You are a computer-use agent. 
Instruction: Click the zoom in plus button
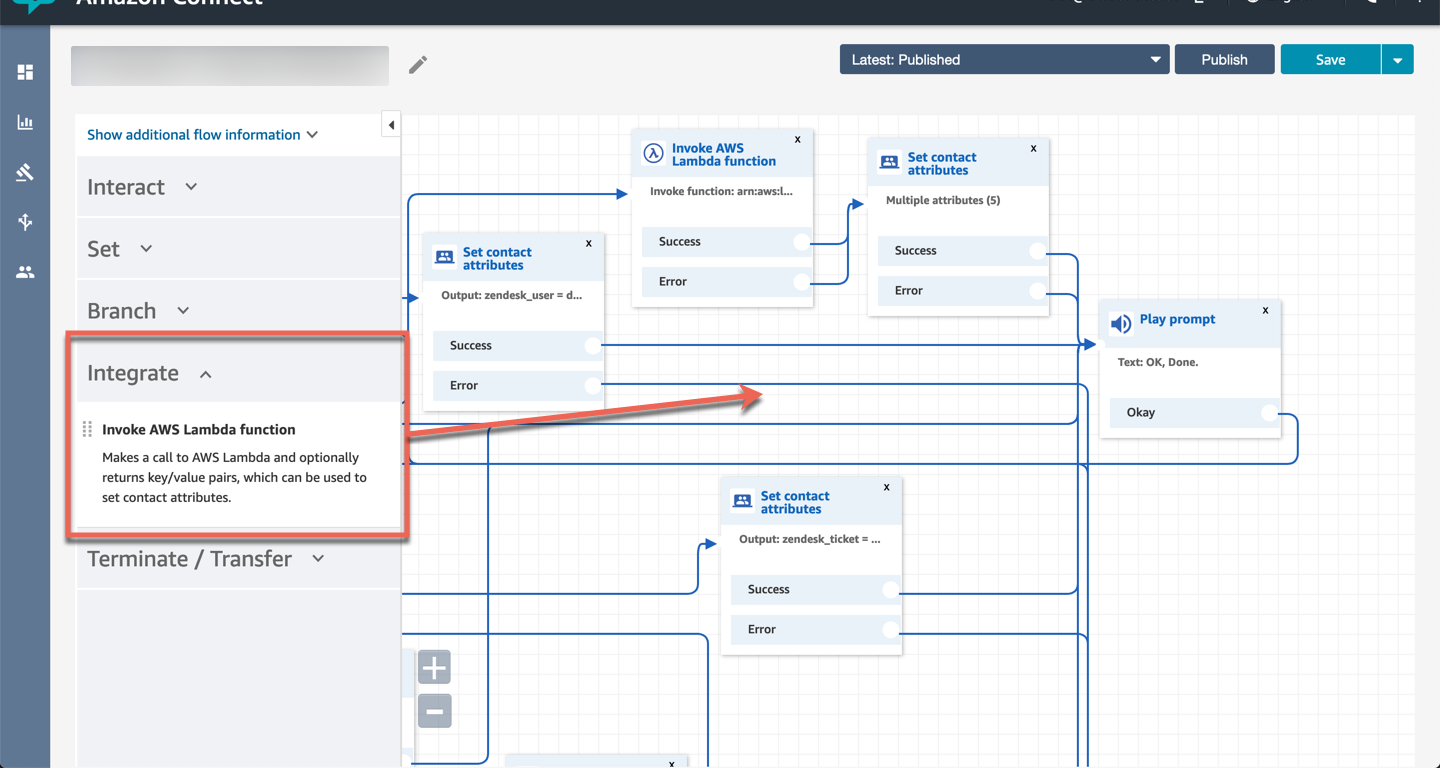[x=434, y=667]
